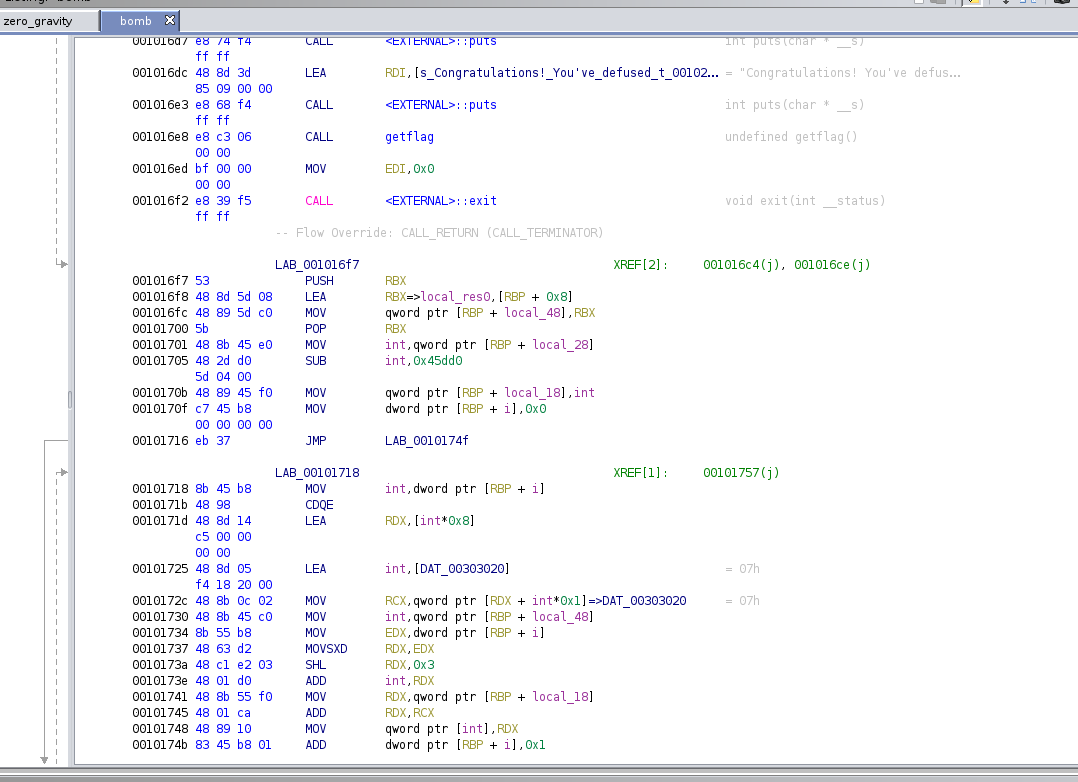Click the Flow Override CALL_RETURN comment
This screenshot has width=1078, height=782.
tap(439, 233)
